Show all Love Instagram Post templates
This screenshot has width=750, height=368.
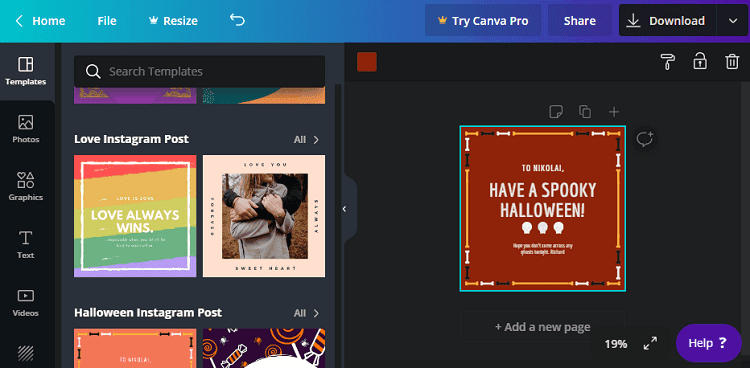coord(307,139)
